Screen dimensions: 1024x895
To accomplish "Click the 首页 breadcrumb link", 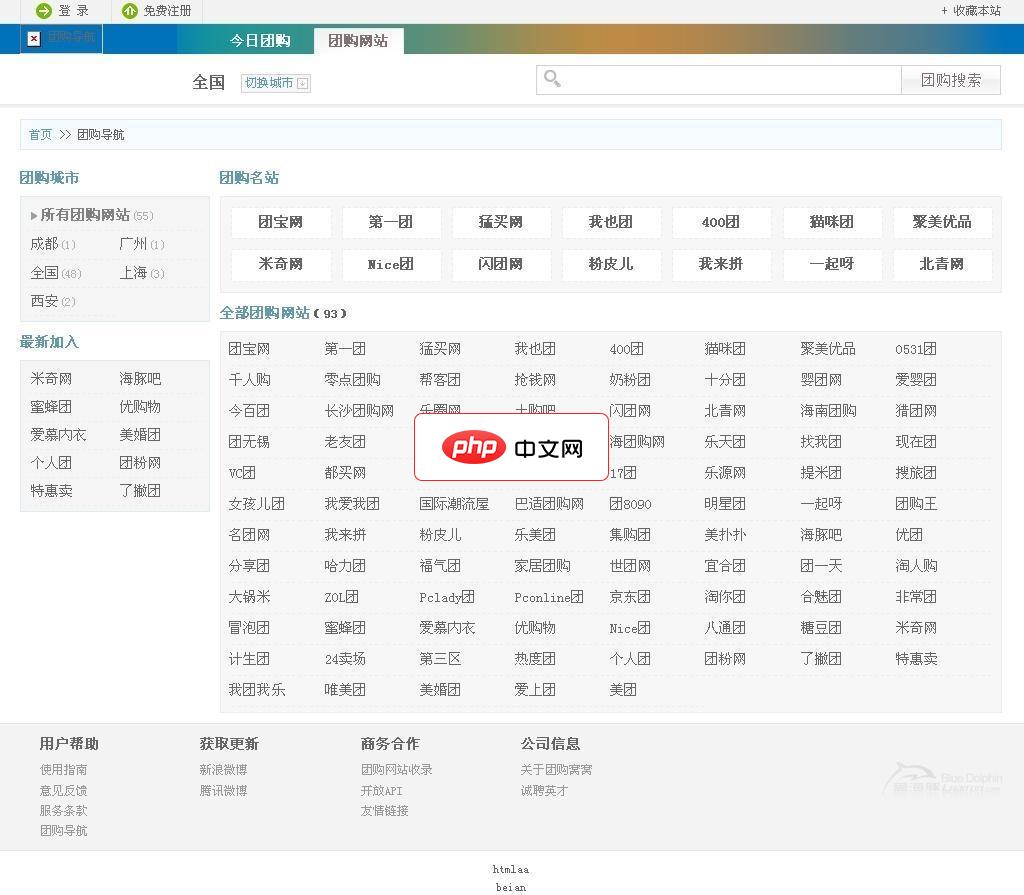I will 40,134.
